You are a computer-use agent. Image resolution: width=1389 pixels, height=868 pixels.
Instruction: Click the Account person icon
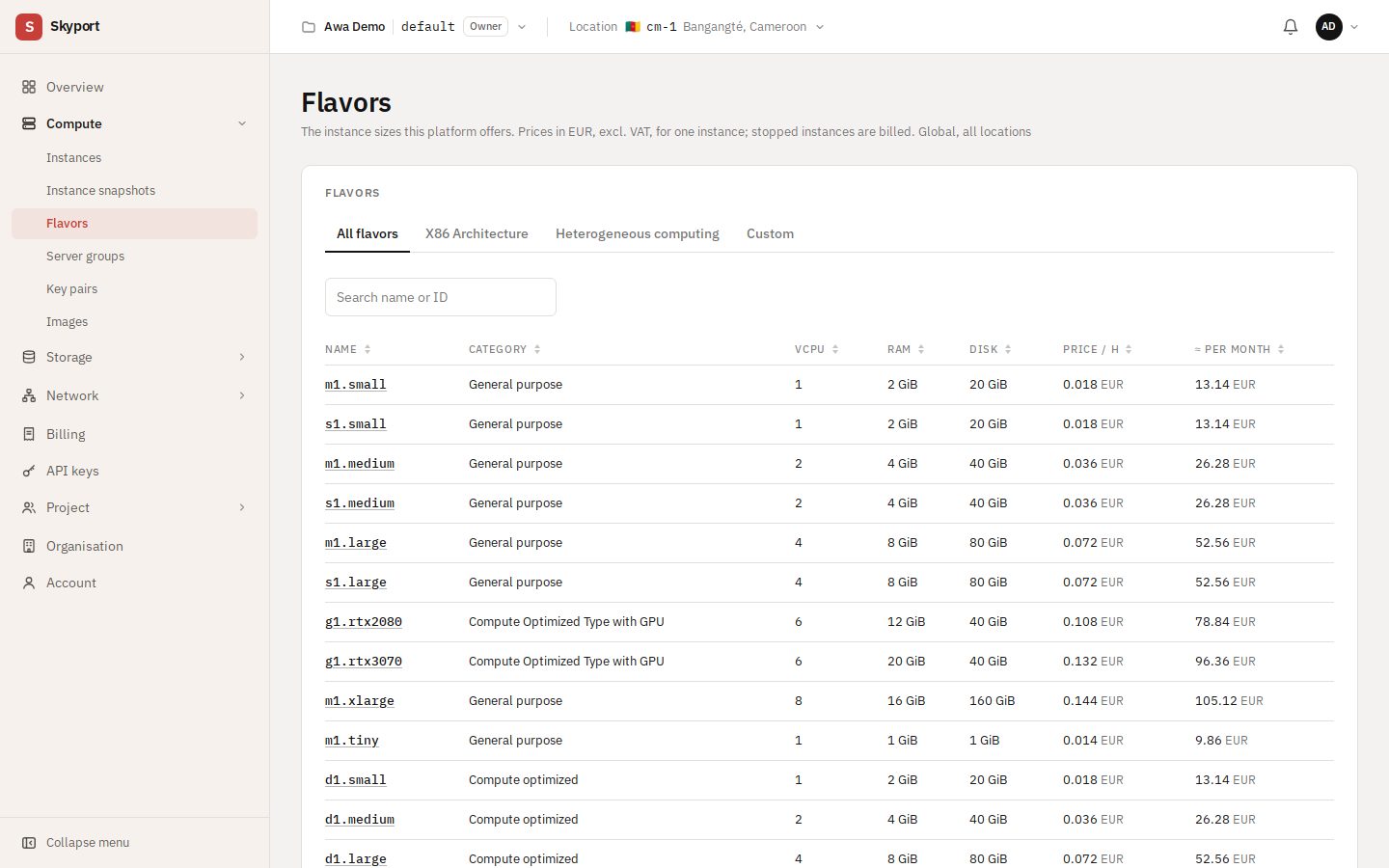(x=29, y=583)
